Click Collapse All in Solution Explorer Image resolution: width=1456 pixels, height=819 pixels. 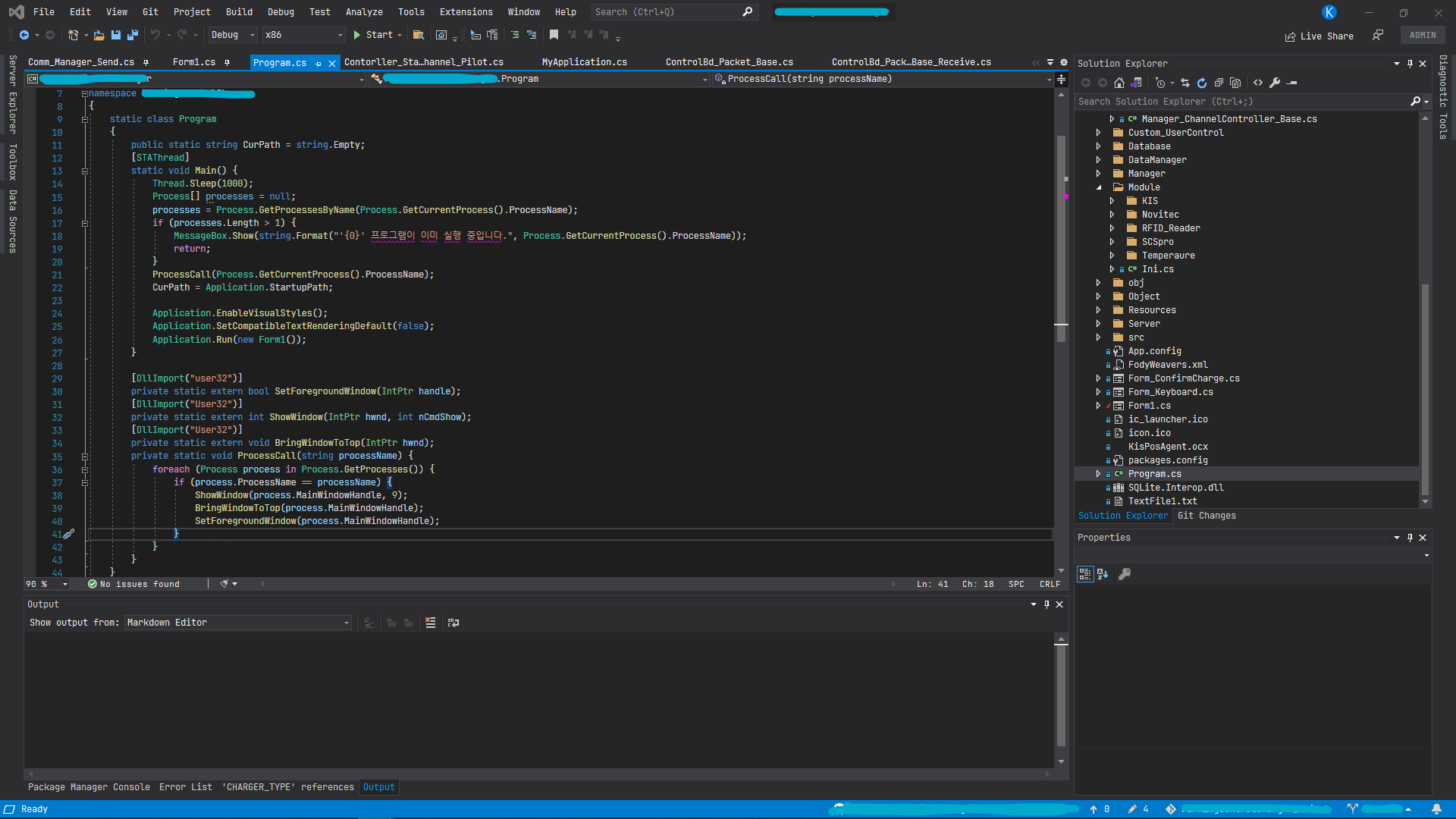pyautogui.click(x=1219, y=83)
